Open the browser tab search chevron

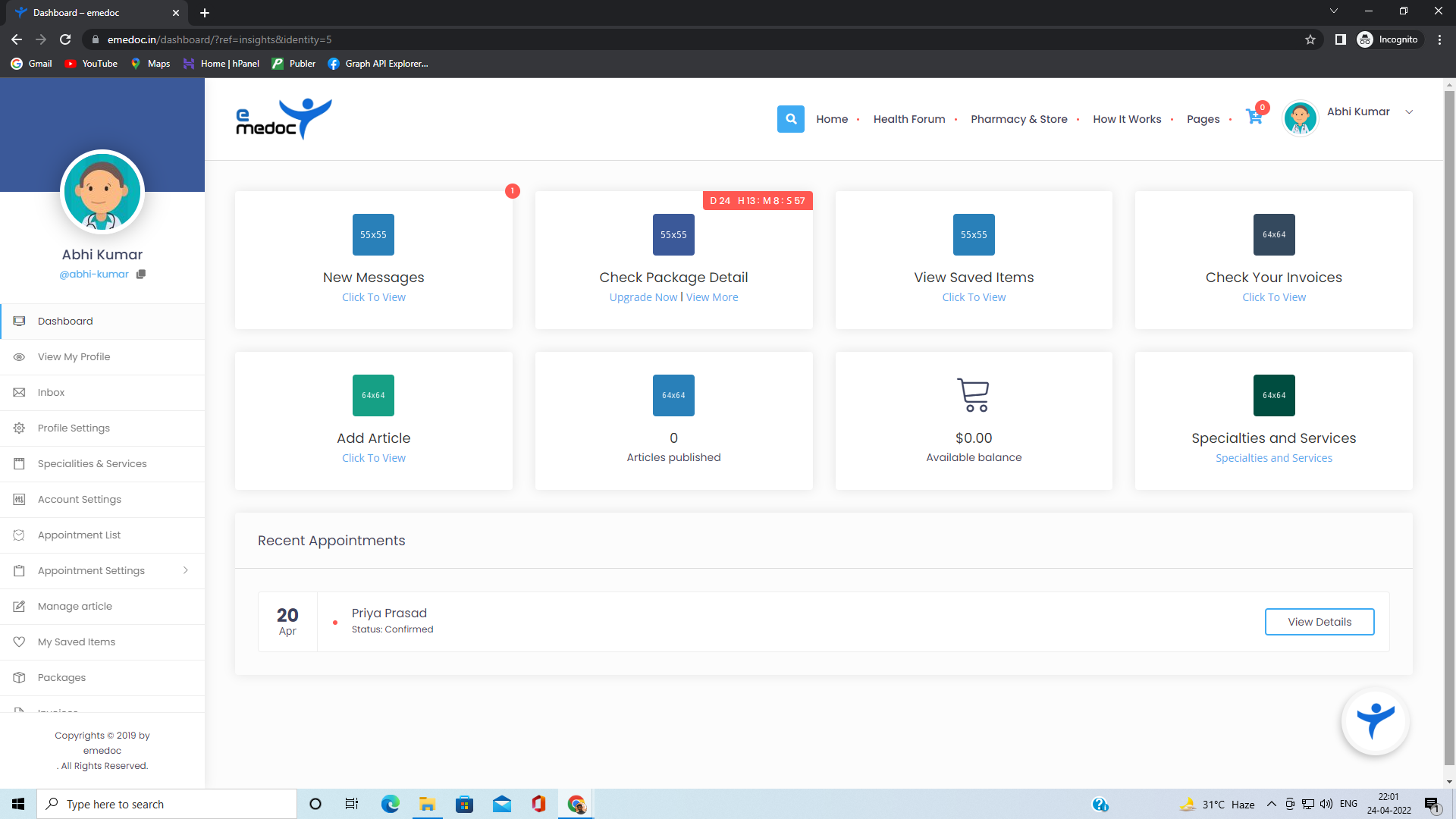pyautogui.click(x=1333, y=11)
